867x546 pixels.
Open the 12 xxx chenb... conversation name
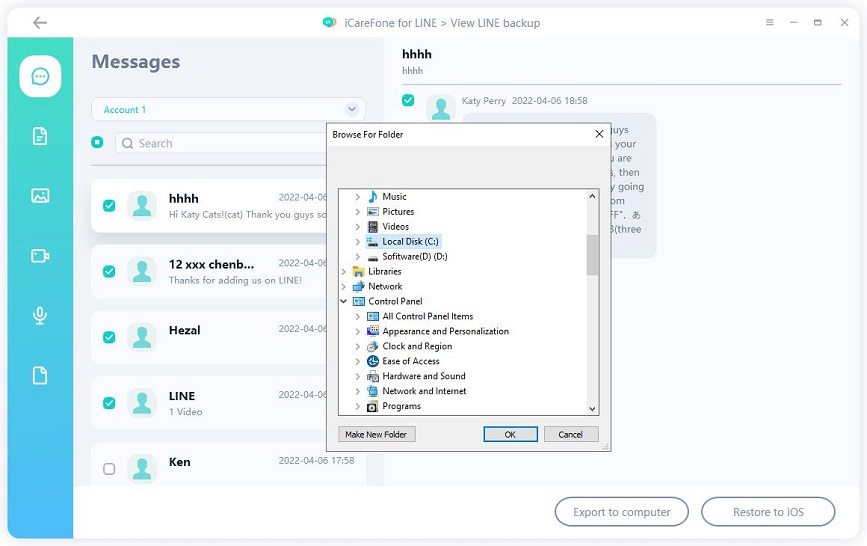click(211, 264)
